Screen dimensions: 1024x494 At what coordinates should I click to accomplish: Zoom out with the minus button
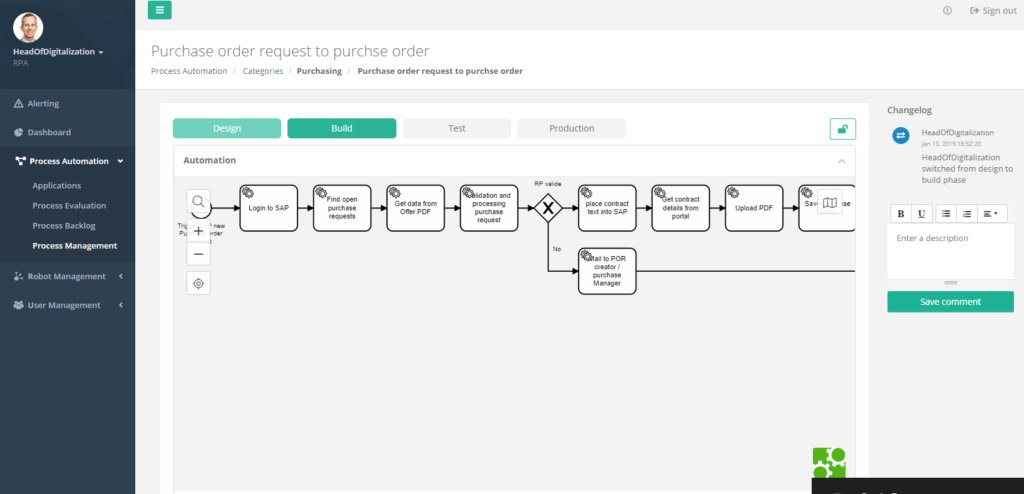click(199, 254)
